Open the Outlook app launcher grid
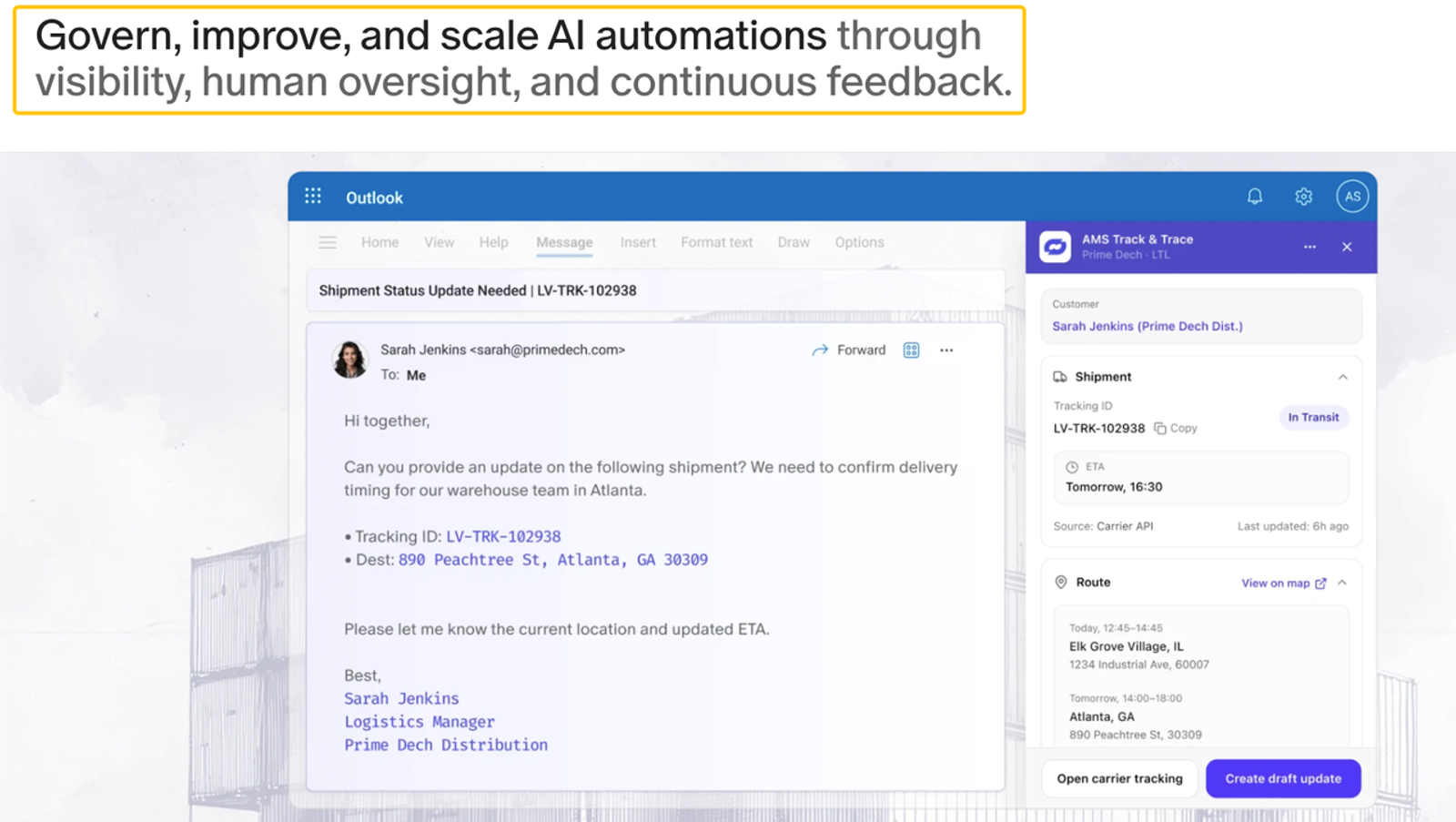Image resolution: width=1456 pixels, height=822 pixels. pos(313,197)
